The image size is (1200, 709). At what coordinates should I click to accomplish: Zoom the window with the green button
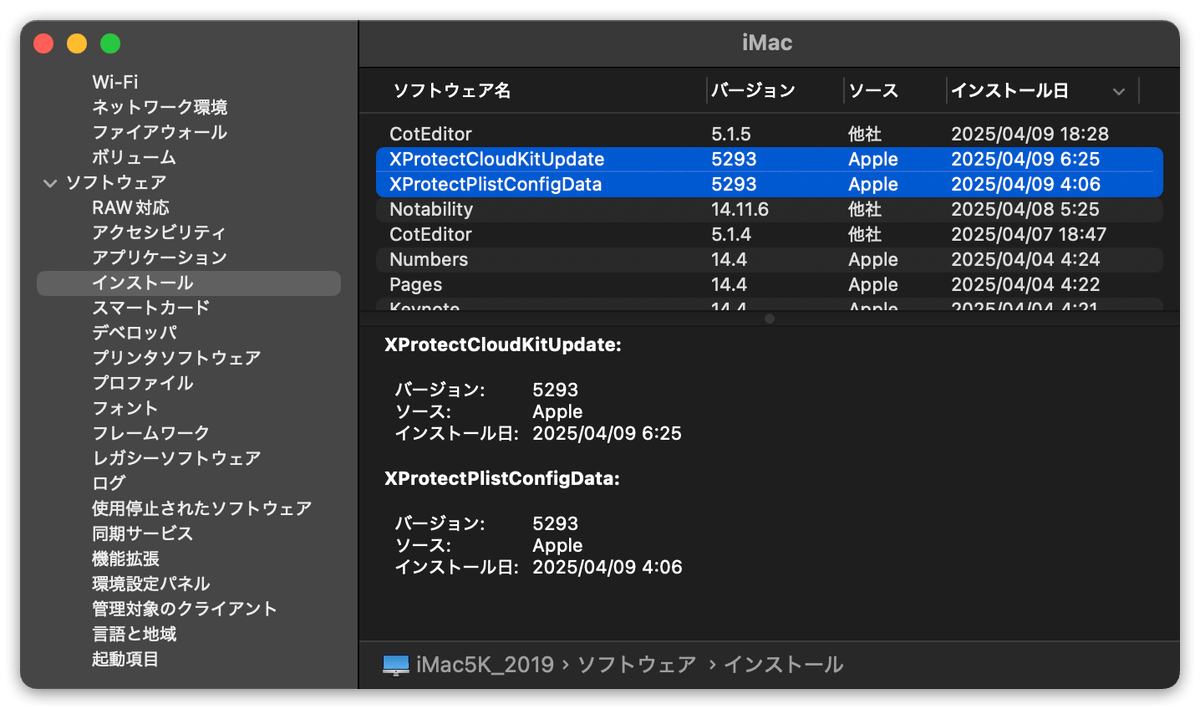110,44
